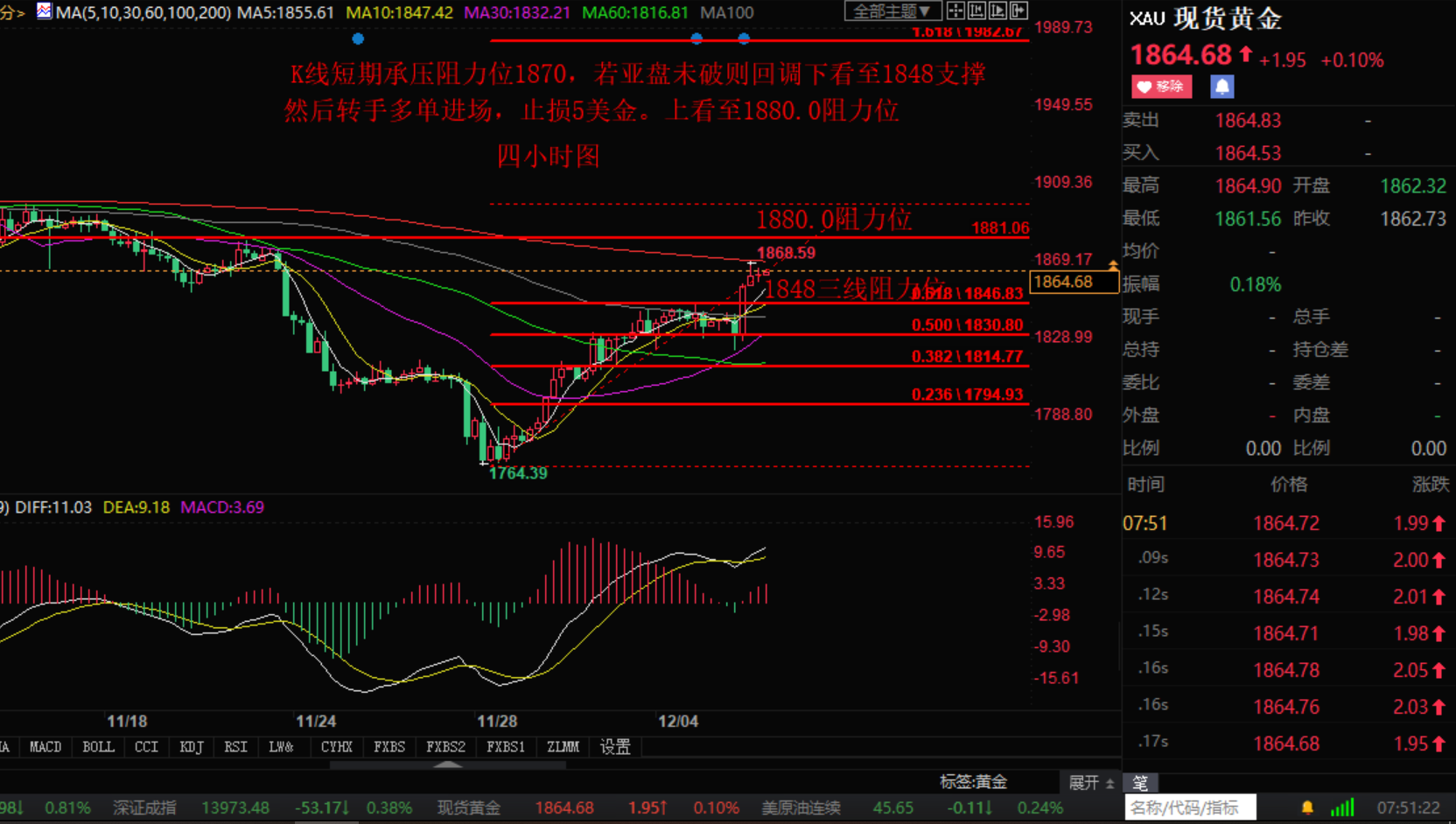
Task: Switch to the FXBS2 indicator tab
Action: [x=445, y=747]
